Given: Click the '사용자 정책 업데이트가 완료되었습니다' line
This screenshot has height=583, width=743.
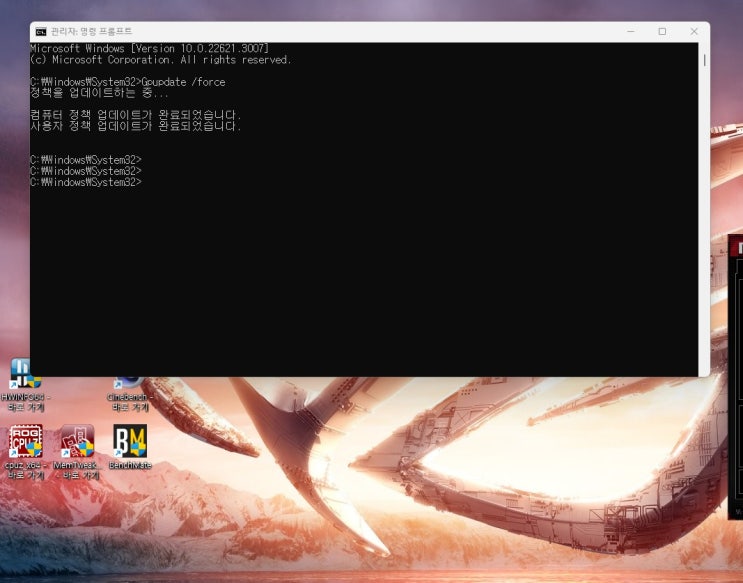Looking at the screenshot, I should click(136, 127).
